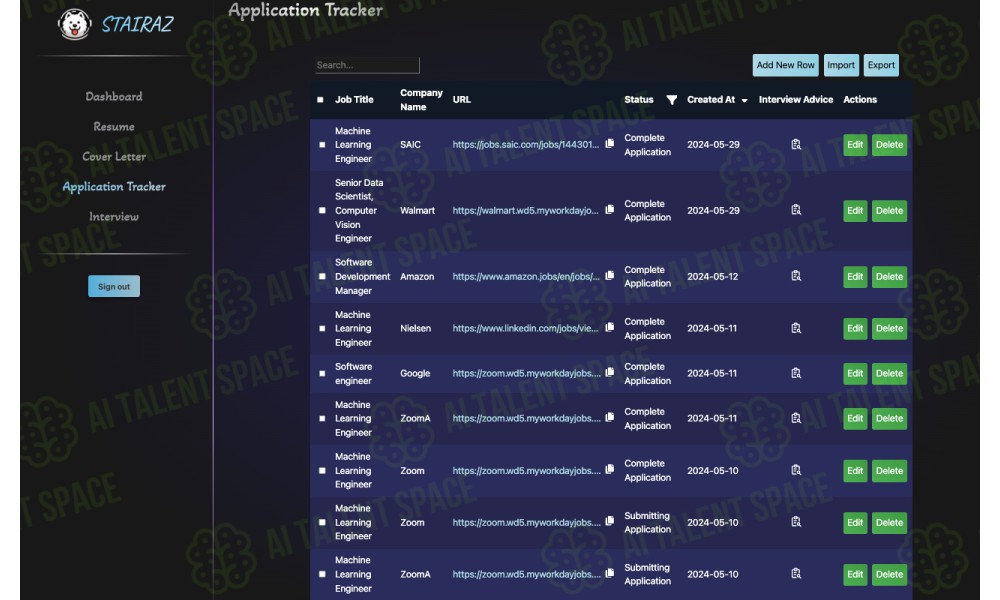Select the Amazon row checkbox

tap(322, 277)
